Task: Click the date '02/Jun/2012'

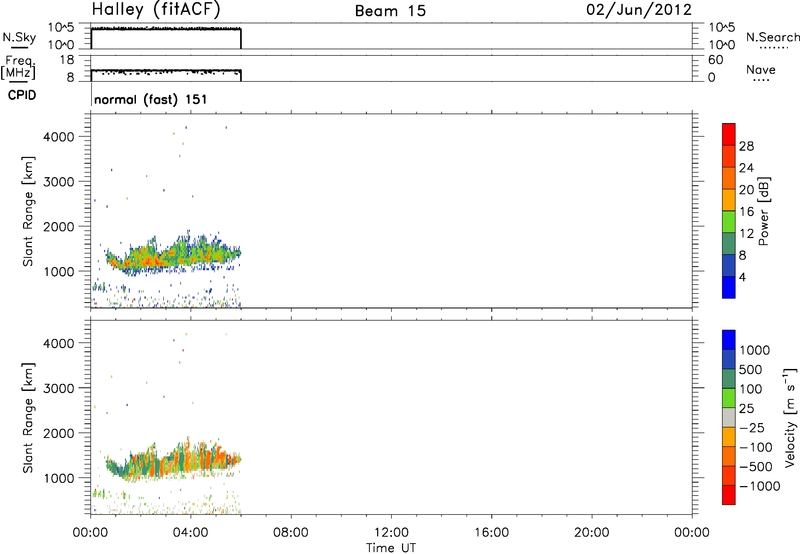Action: [639, 10]
